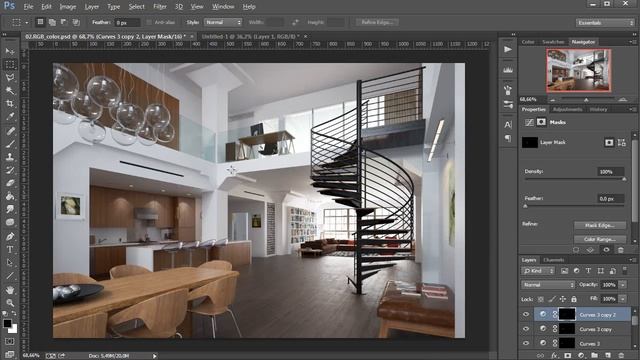Select the Clone Stamp tool
640x360 pixels.
10,157
